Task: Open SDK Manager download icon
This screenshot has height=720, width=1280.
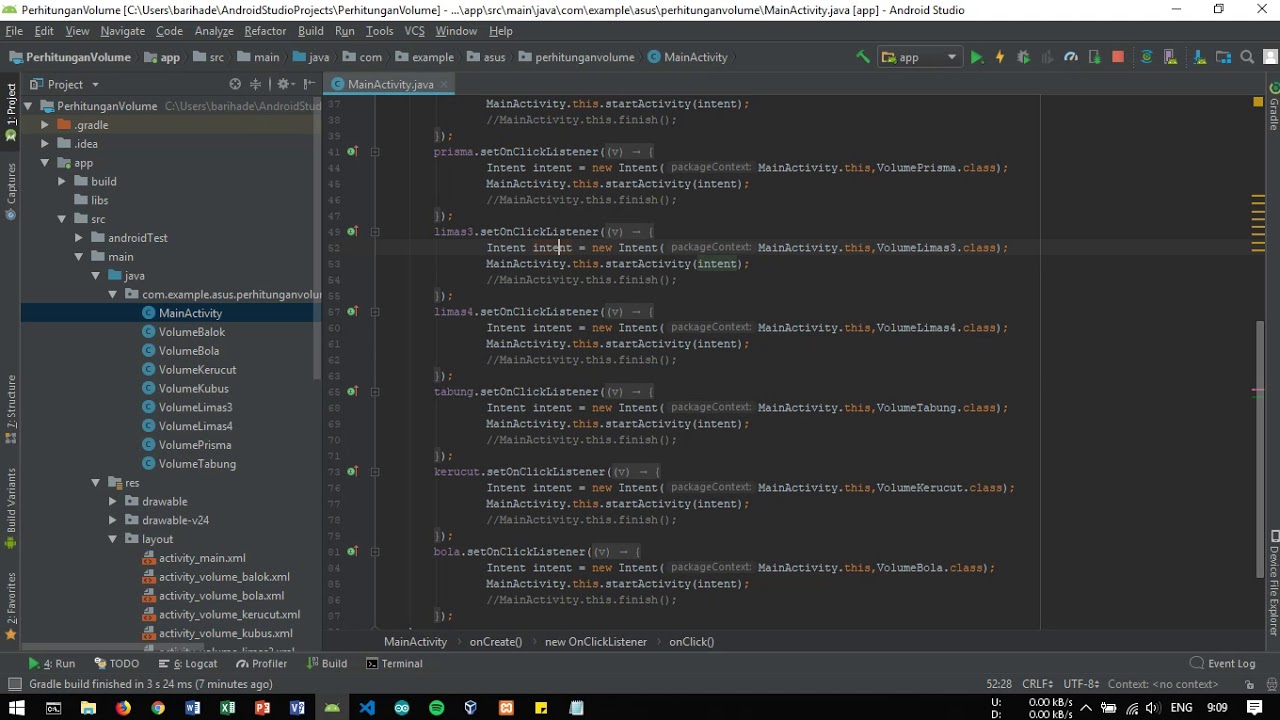Action: pos(1200,57)
